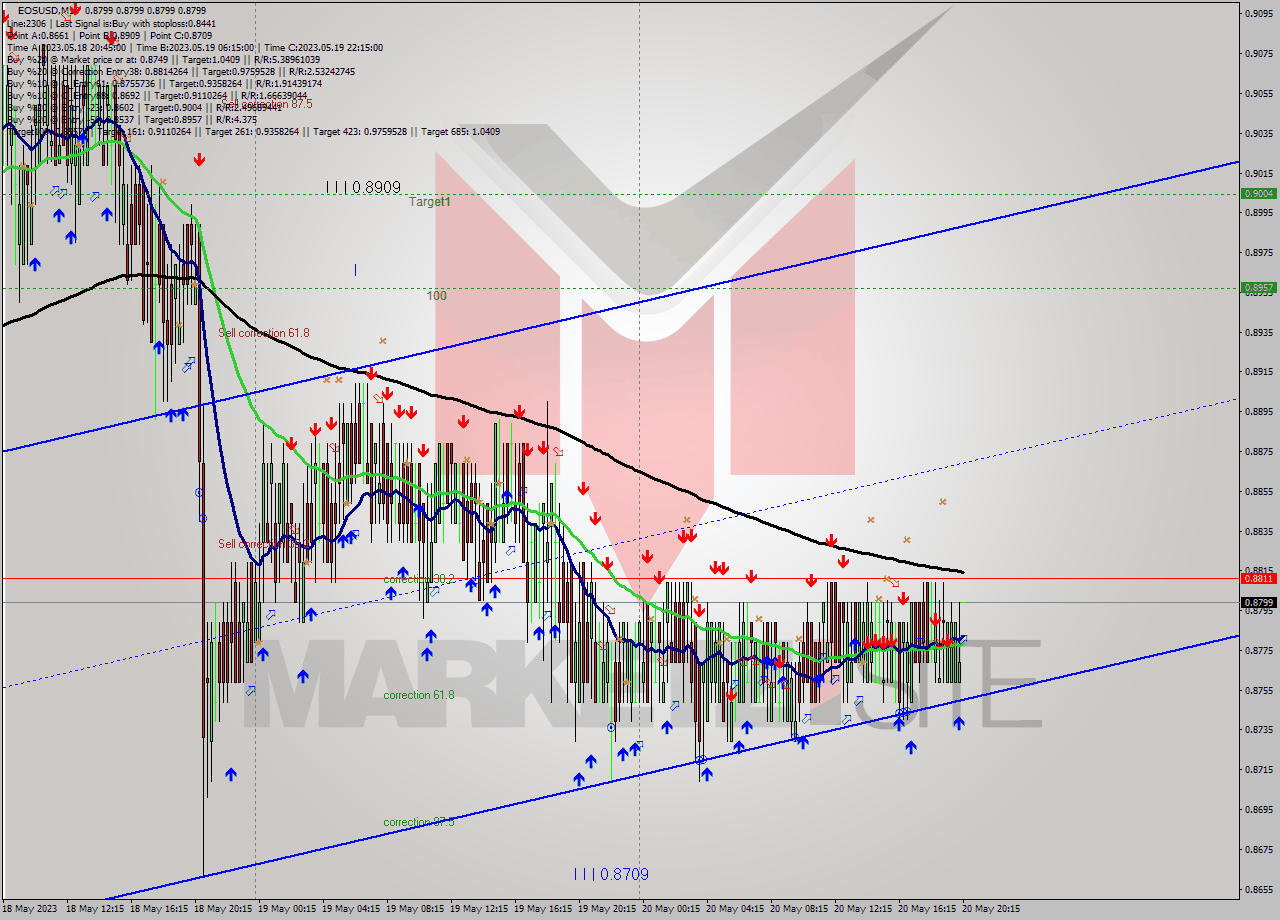Click the '100' level label

pos(436,296)
